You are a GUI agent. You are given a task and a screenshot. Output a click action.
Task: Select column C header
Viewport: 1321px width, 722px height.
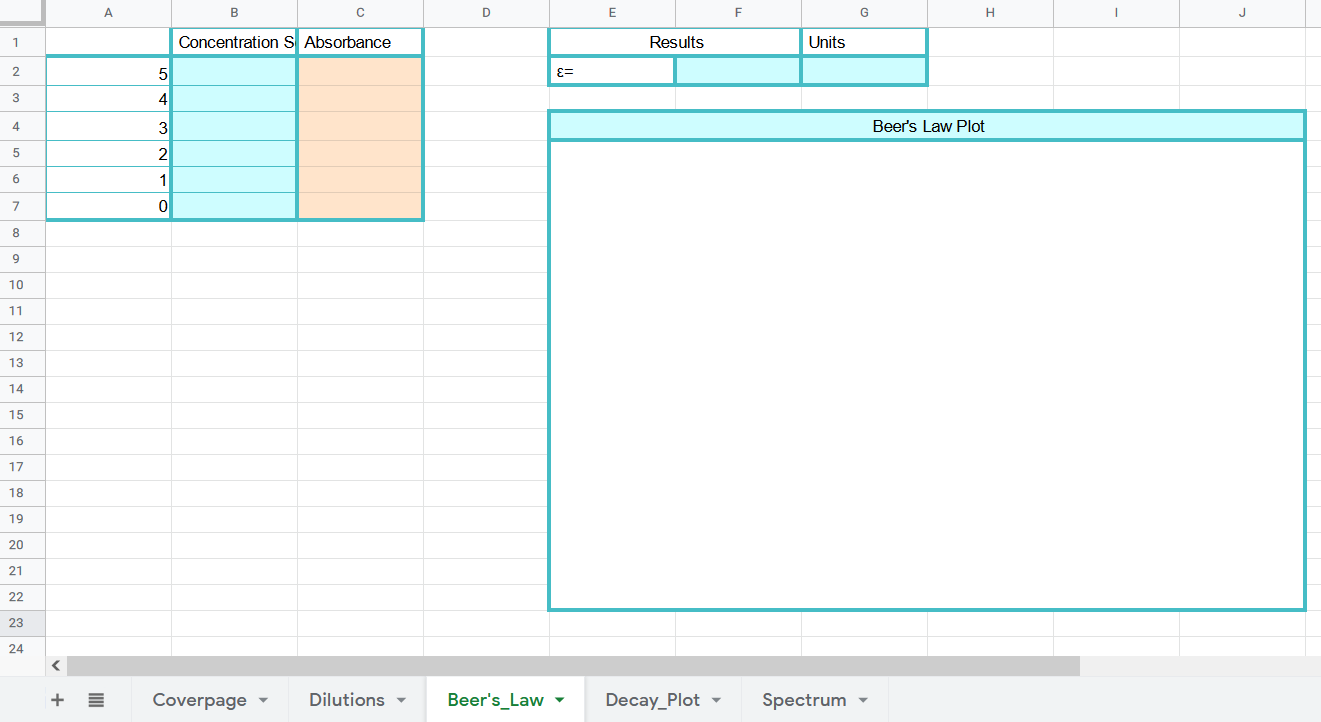360,12
